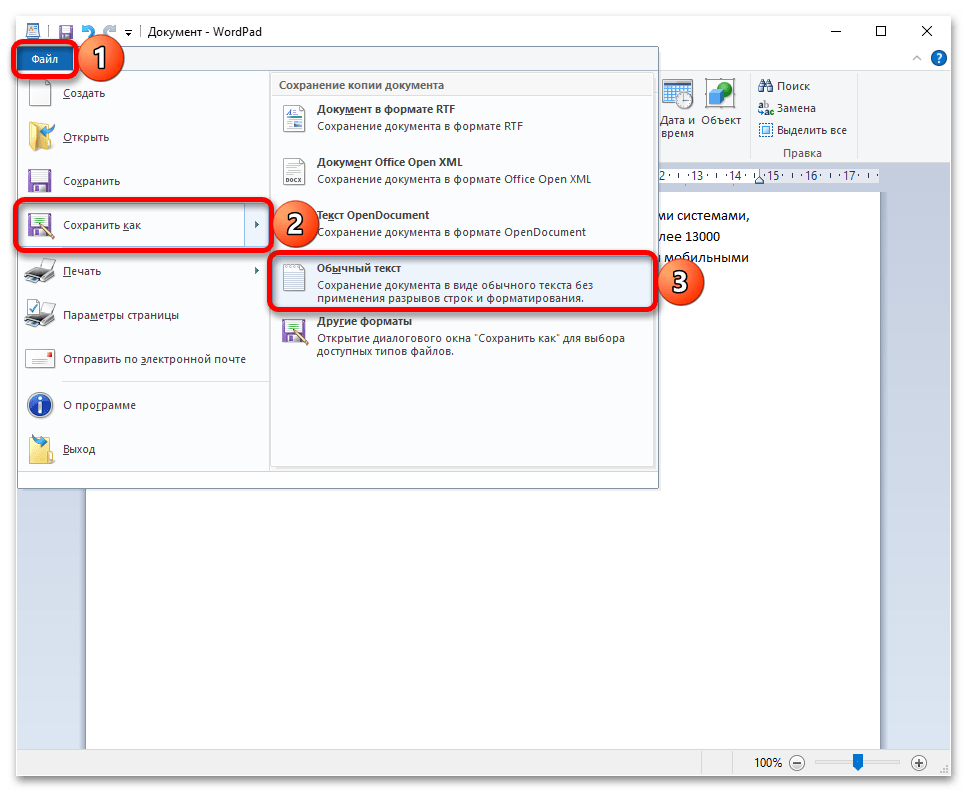Screen dimensions: 967x792
Task: Choose Открыть menu entry
Action: pos(144,137)
